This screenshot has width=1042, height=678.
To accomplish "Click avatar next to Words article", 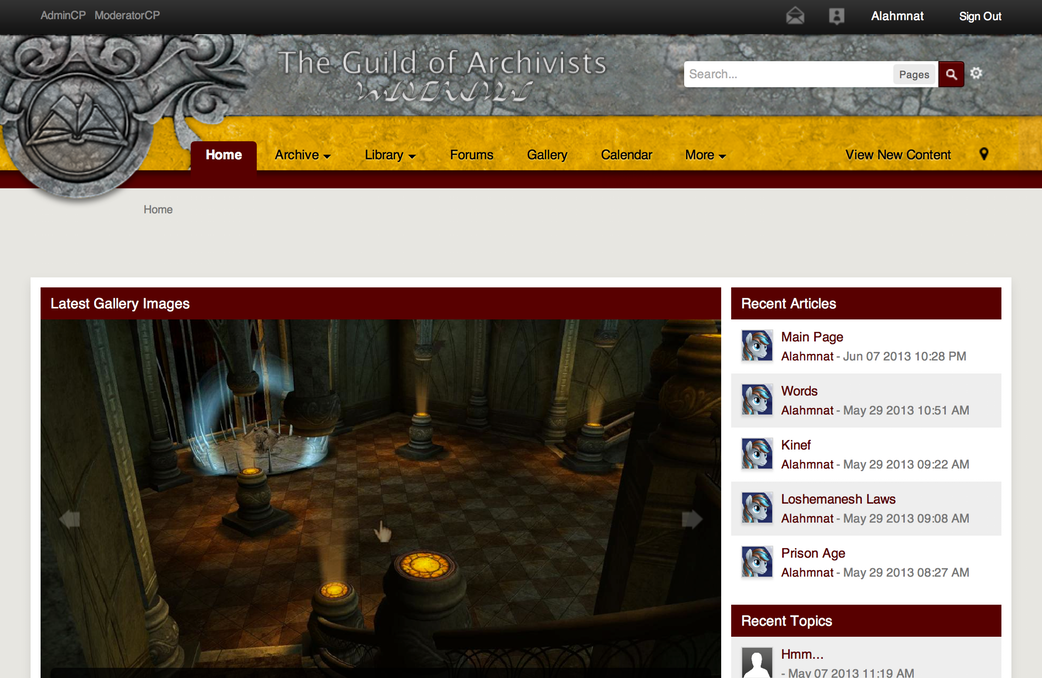I will (x=757, y=400).
